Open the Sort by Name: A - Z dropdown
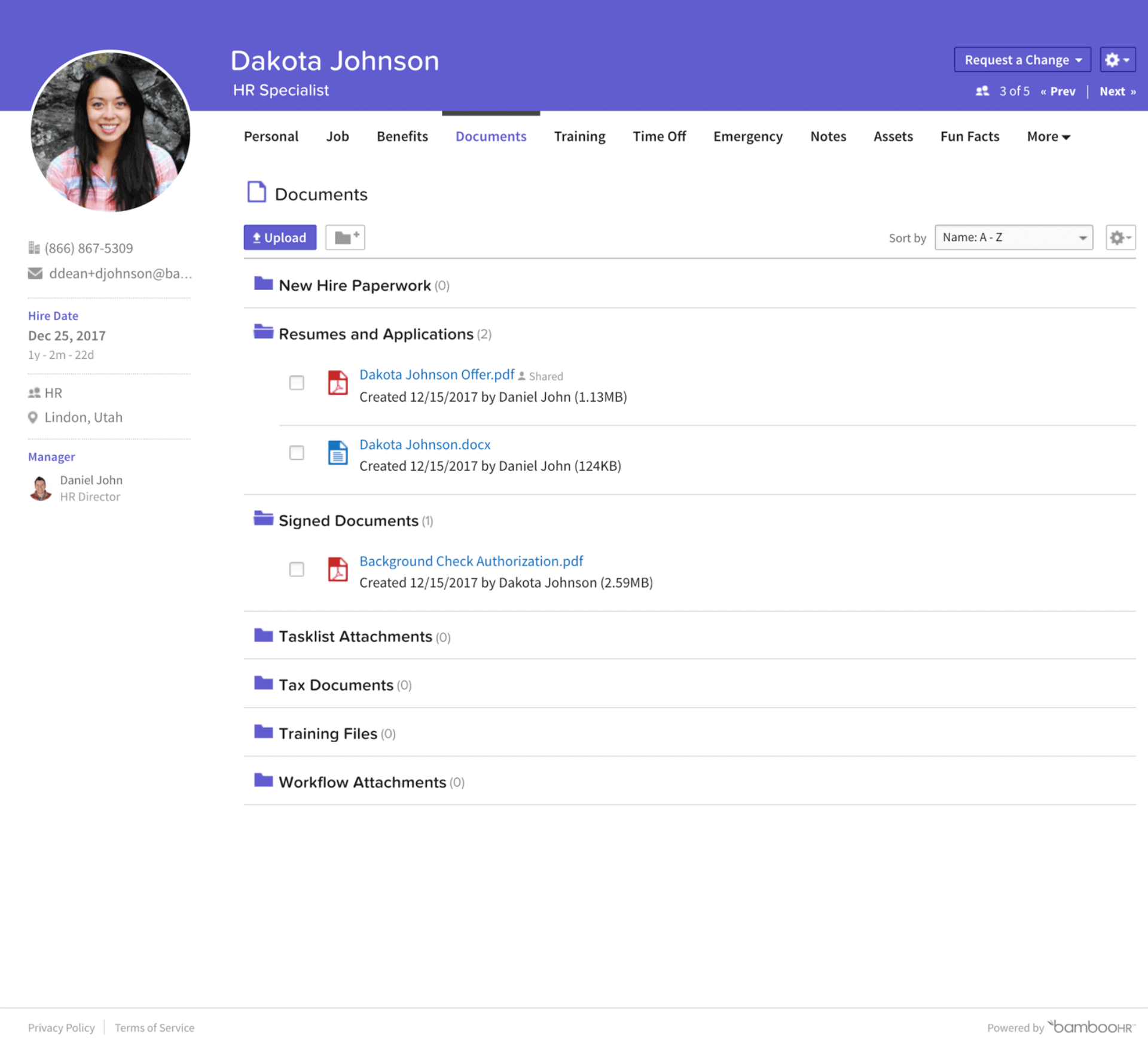1148x1062 pixels. coord(1013,237)
